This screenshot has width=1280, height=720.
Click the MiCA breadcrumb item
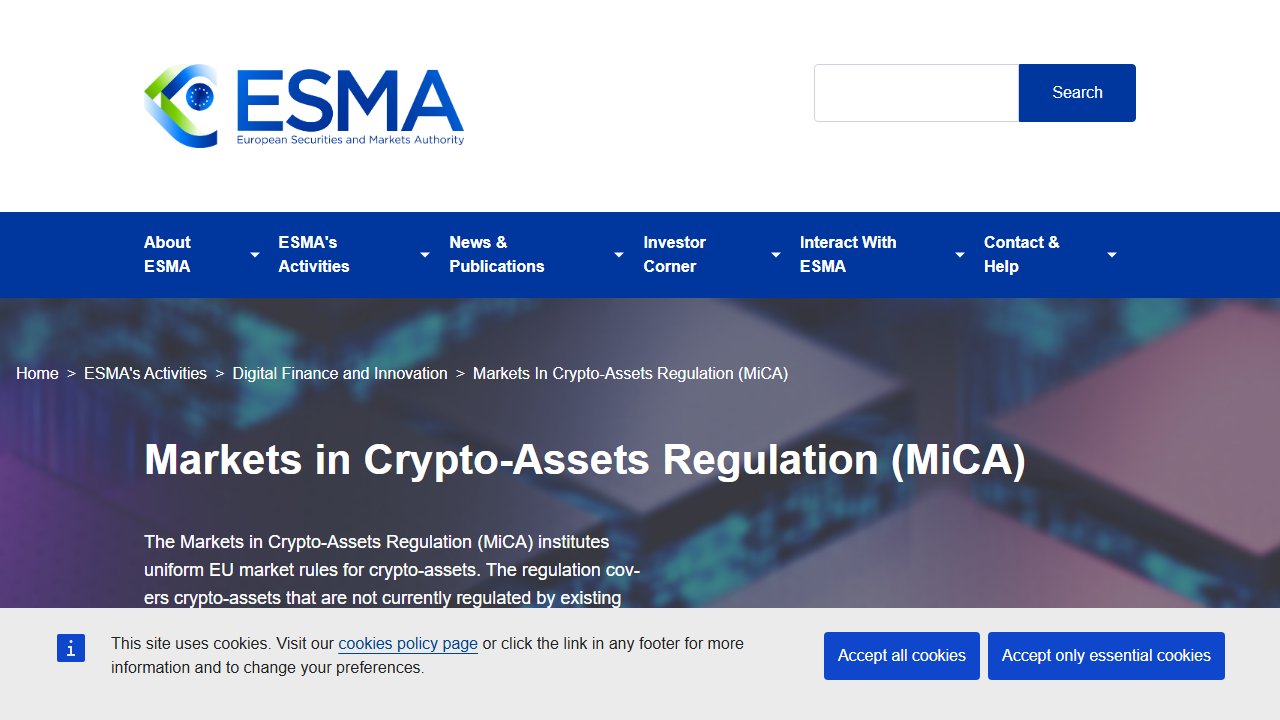630,373
